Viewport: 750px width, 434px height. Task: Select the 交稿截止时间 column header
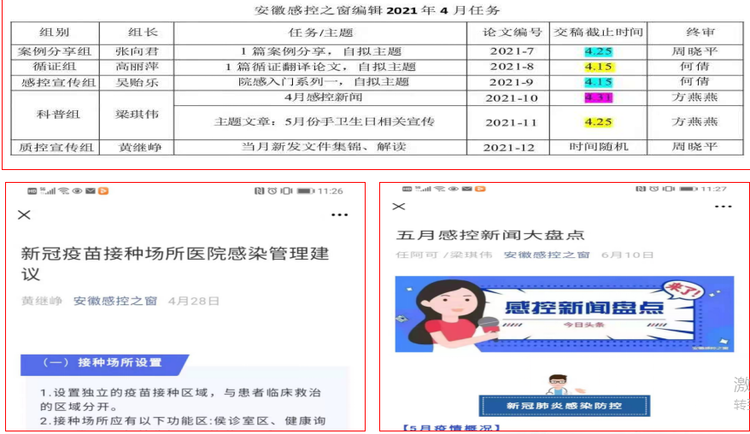coord(599,31)
